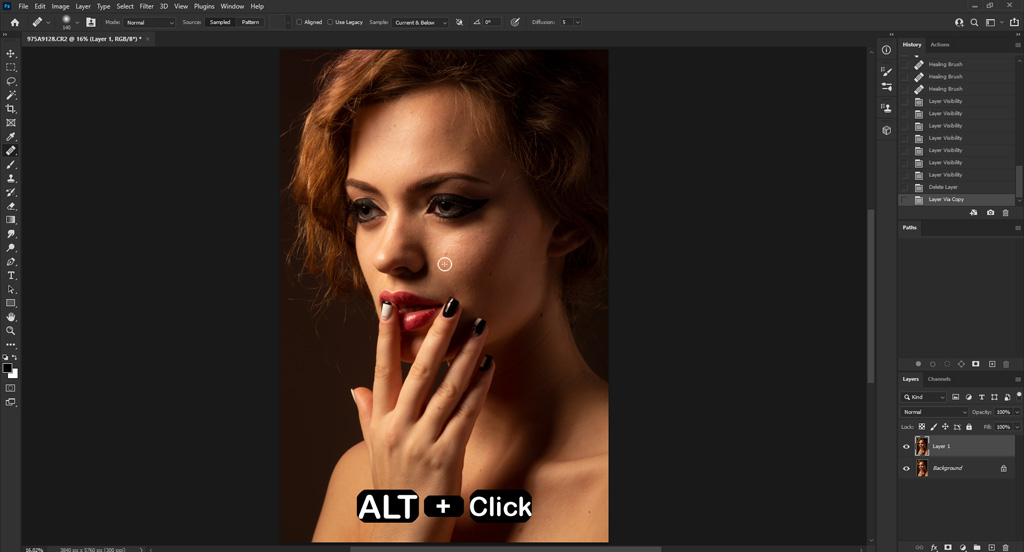Select the Gradient tool
Screen dimensions: 1024x552
pyautogui.click(x=10, y=220)
